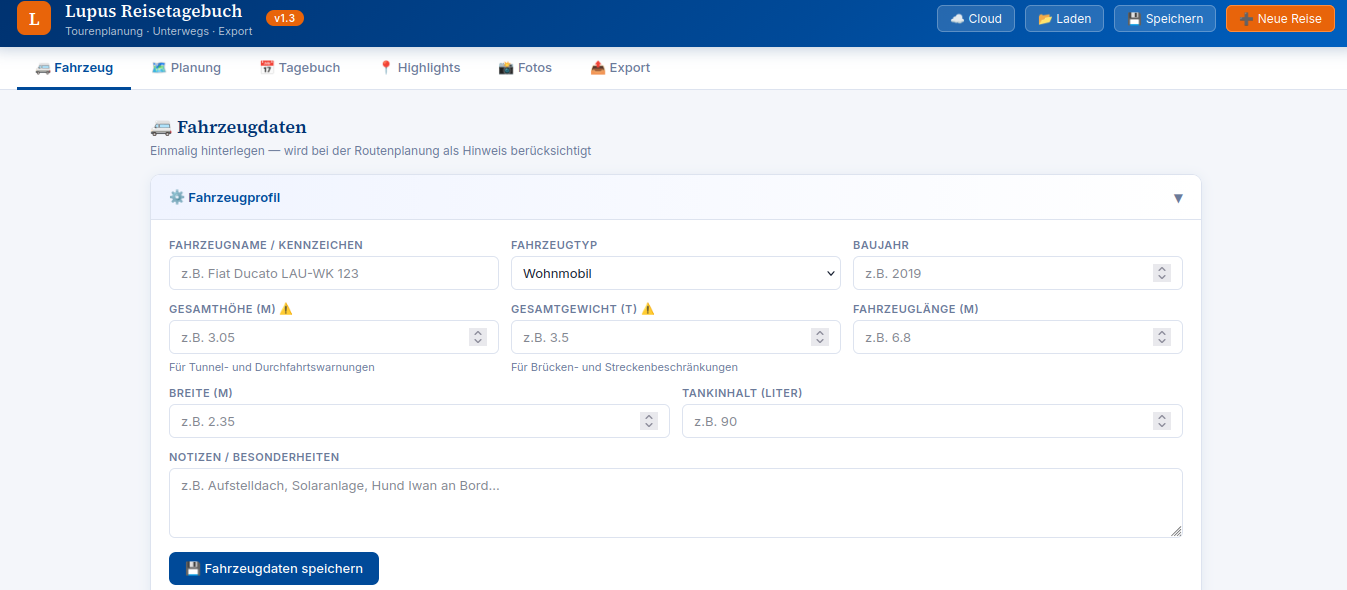This screenshot has height=590, width=1347.
Task: Click the Tankinhalt number stepper
Action: coord(1161,421)
